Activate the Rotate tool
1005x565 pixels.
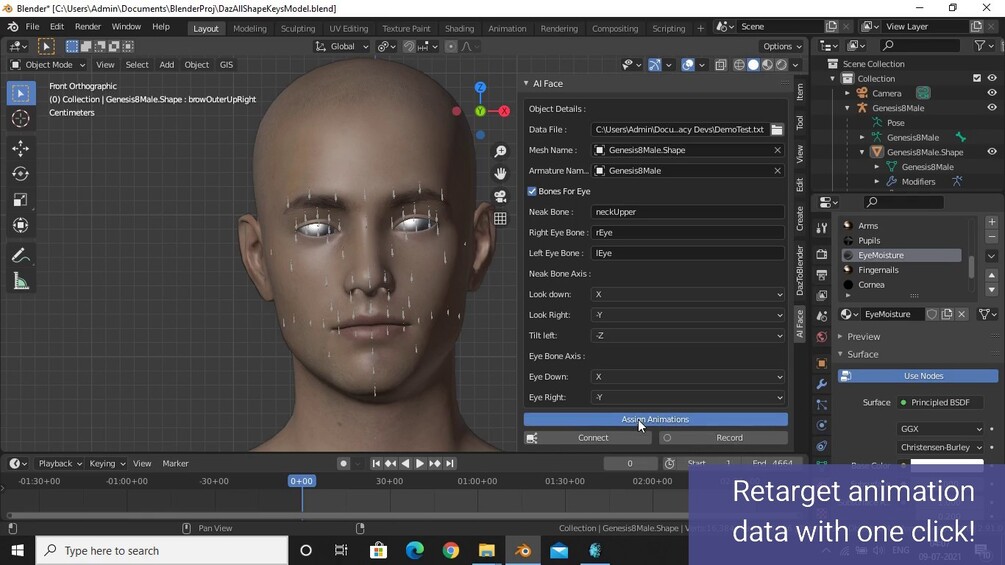(x=20, y=174)
